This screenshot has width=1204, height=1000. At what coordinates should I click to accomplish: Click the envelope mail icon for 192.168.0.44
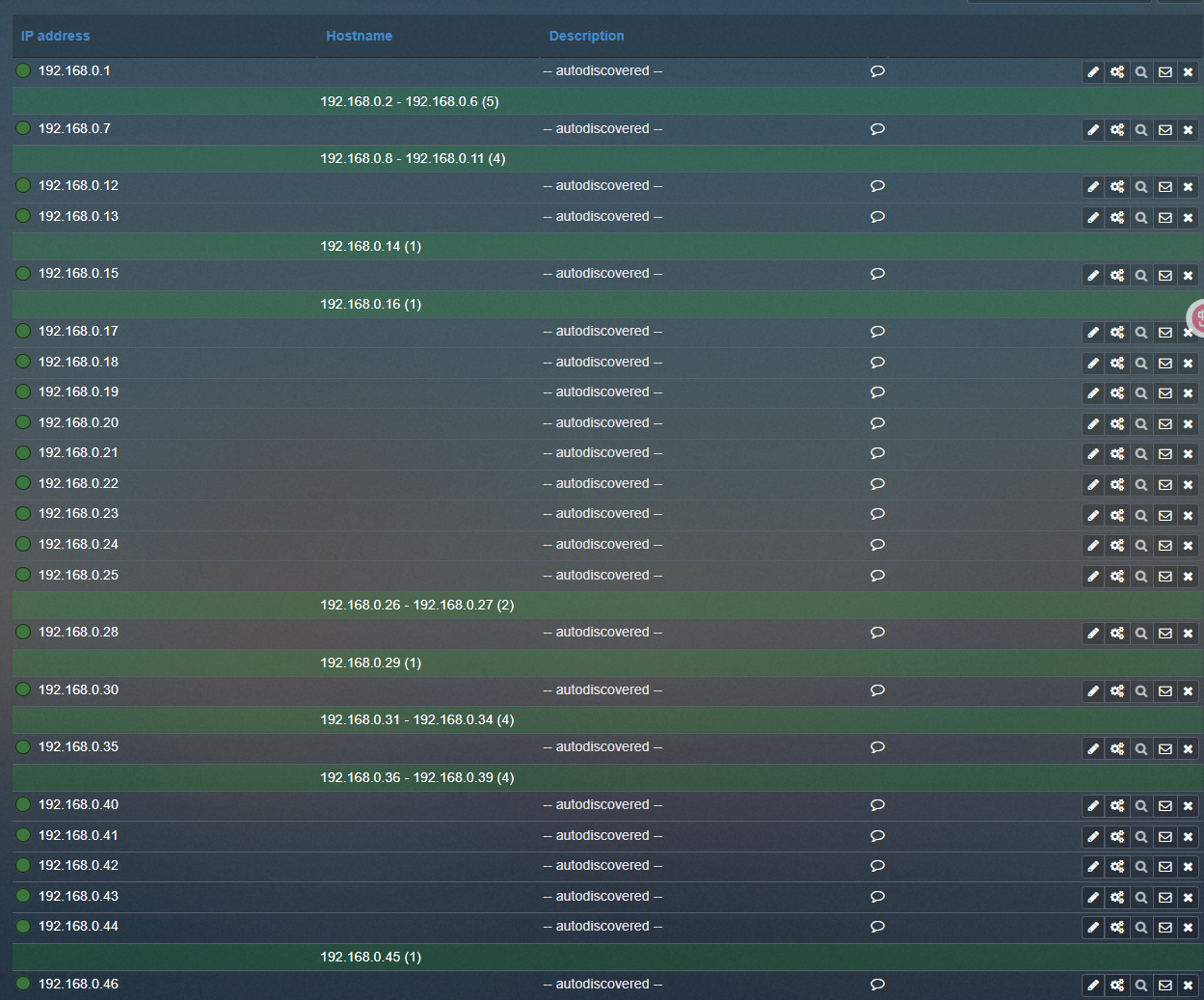tap(1165, 928)
